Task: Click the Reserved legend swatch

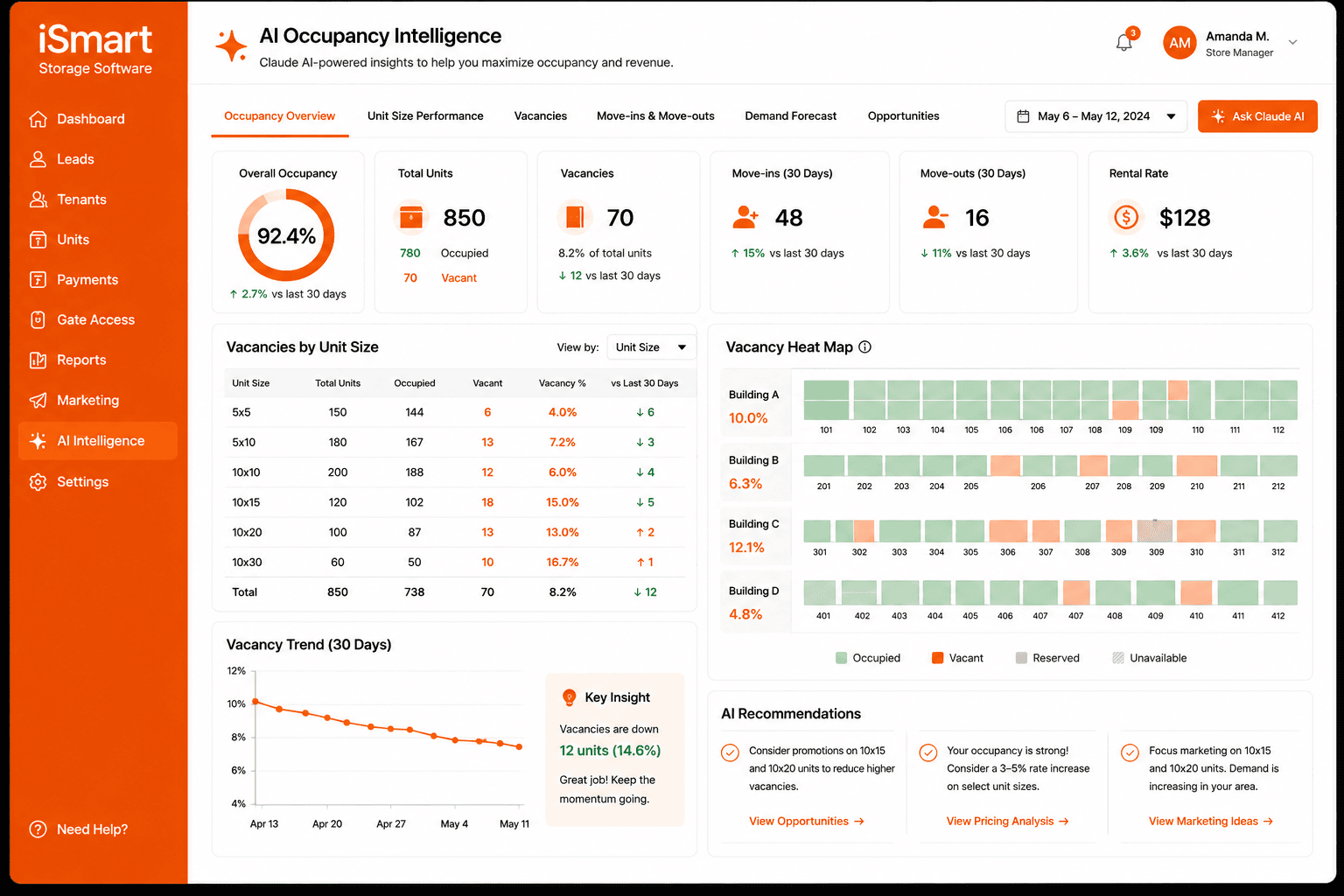Action: tap(1021, 658)
